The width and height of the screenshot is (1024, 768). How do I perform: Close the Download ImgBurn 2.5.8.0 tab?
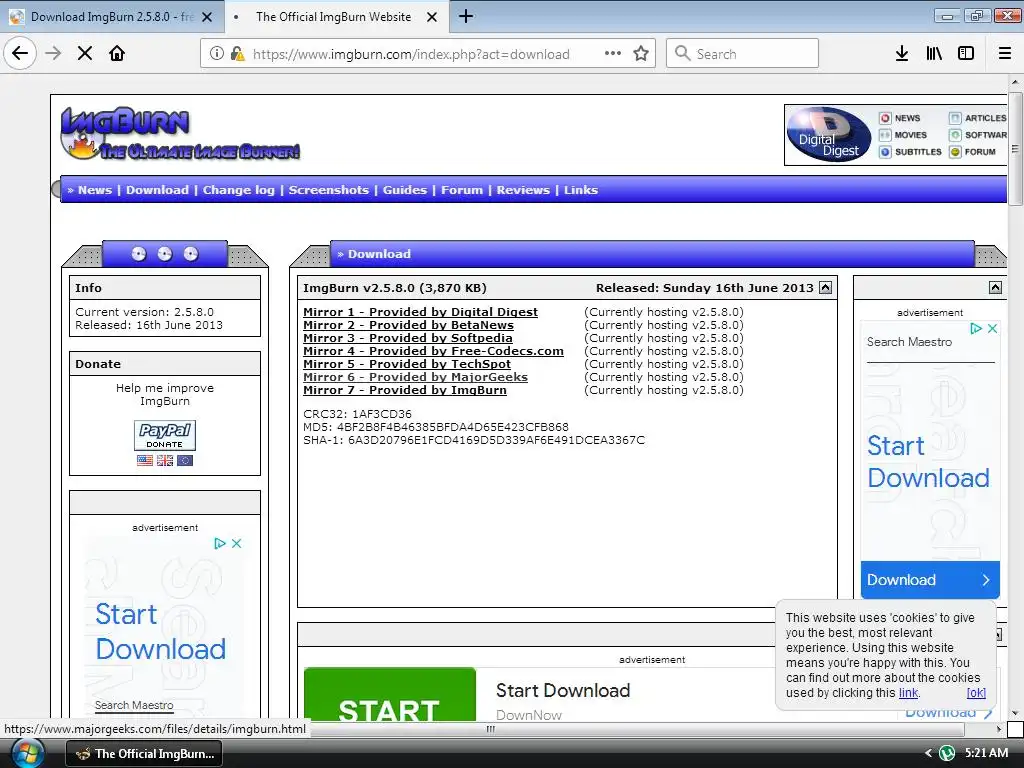(207, 17)
